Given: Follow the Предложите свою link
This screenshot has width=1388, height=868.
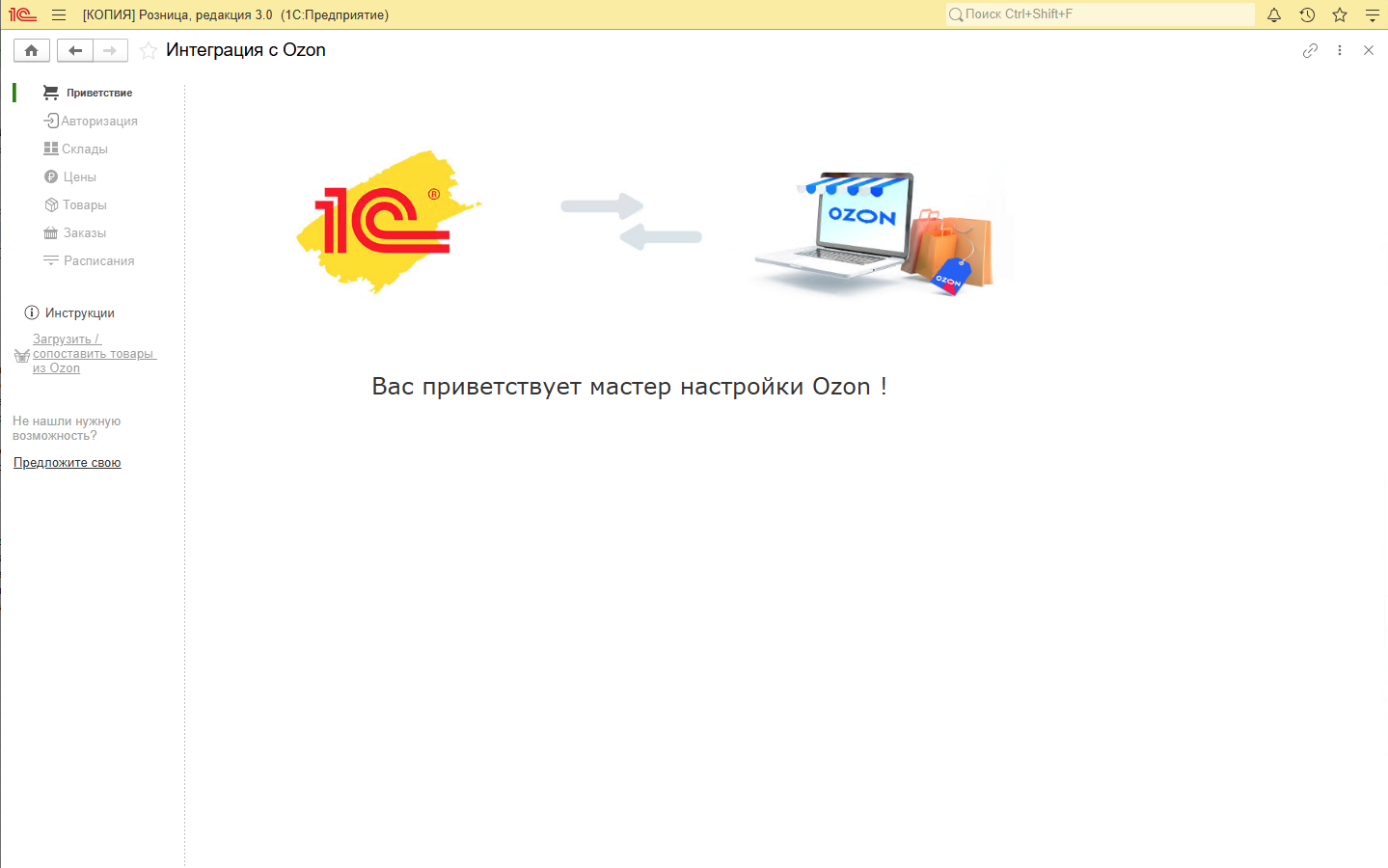Looking at the screenshot, I should [67, 462].
